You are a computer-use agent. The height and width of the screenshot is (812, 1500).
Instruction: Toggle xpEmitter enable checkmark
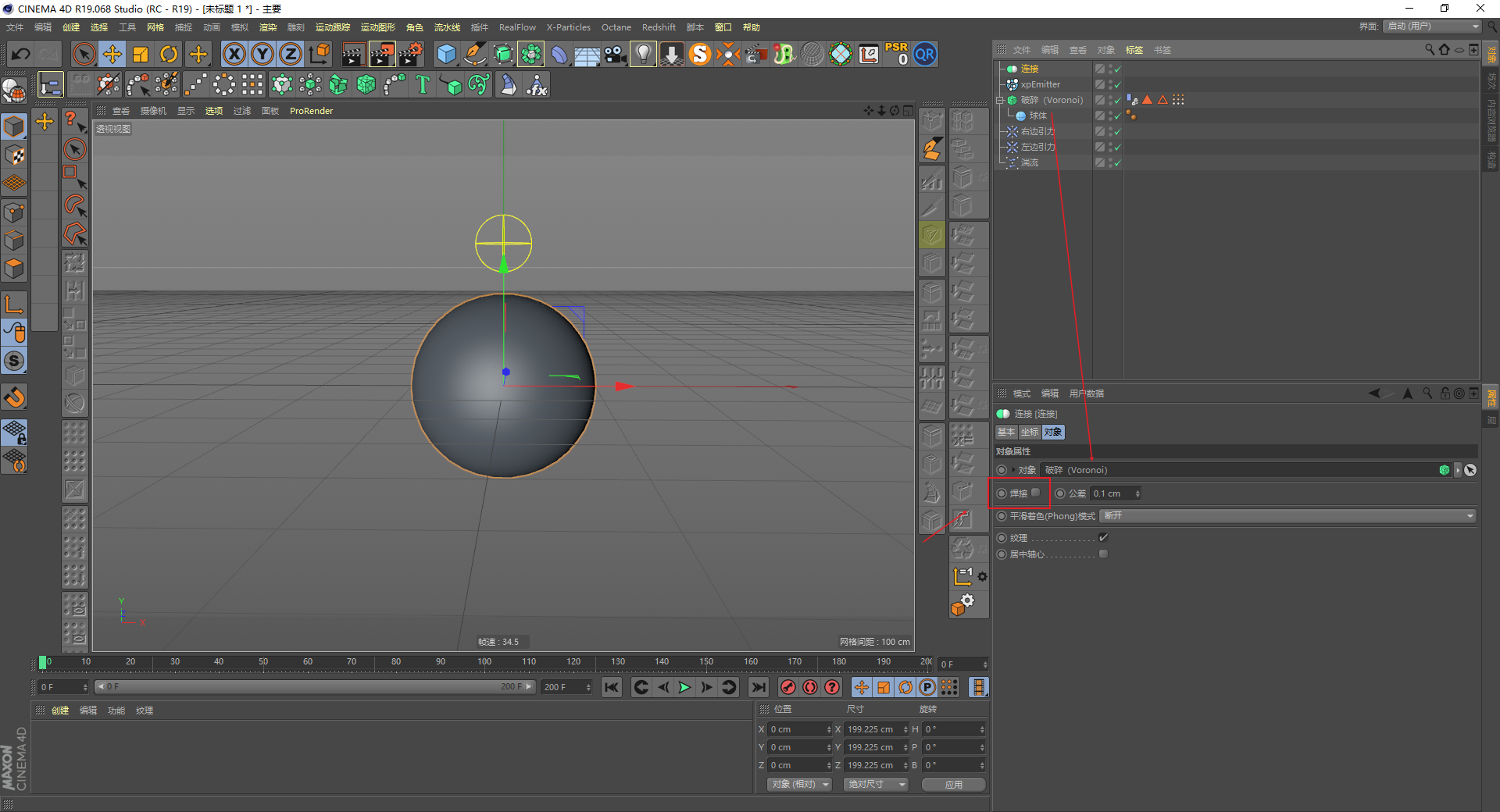click(1117, 85)
